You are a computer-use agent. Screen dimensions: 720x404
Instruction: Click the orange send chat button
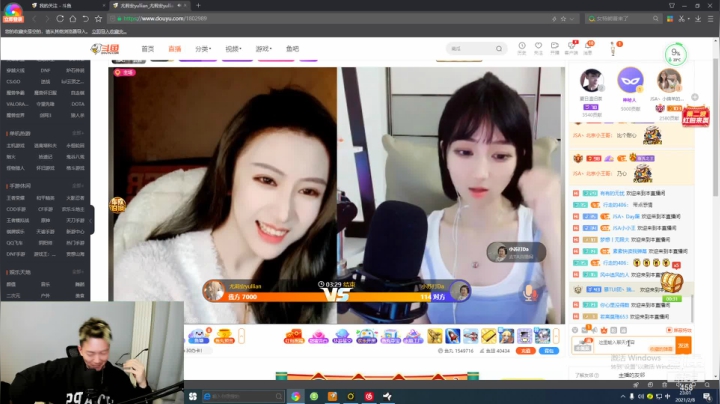click(x=683, y=345)
